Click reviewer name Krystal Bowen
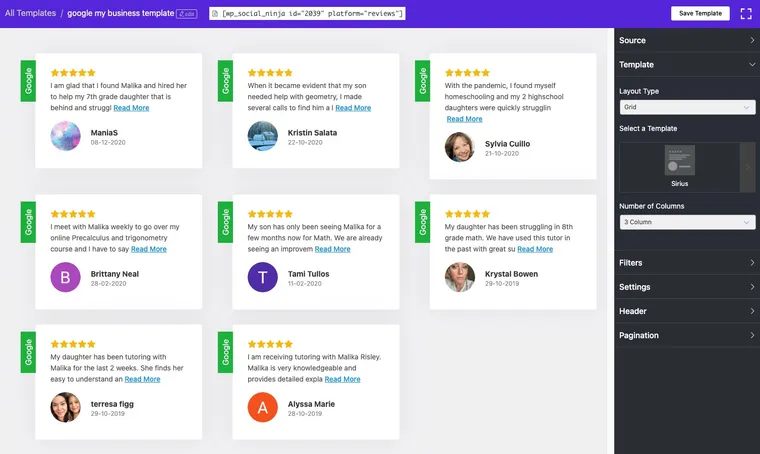Image resolution: width=760 pixels, height=454 pixels. (511, 274)
